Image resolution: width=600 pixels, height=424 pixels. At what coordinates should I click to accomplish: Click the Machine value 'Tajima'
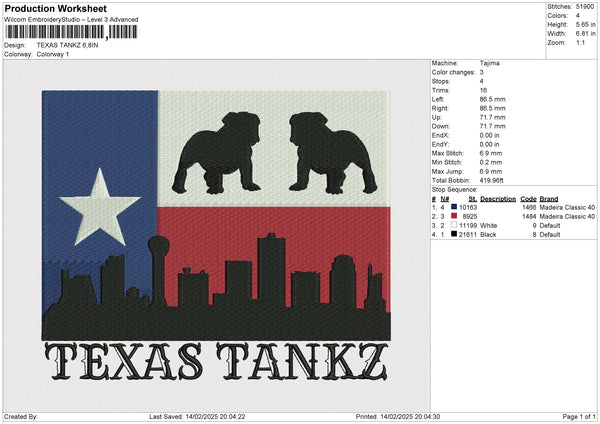coord(489,63)
